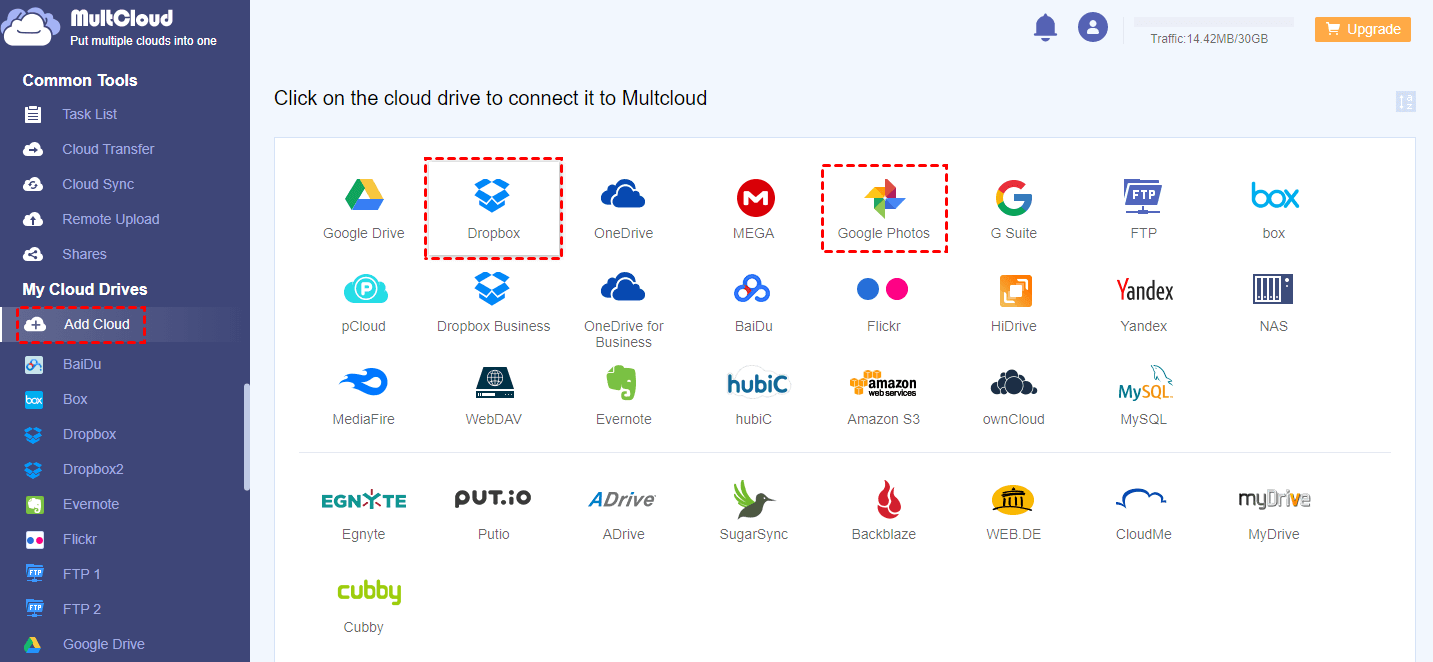Connect MySQL database icon
This screenshot has width=1433, height=662.
[x=1145, y=382]
